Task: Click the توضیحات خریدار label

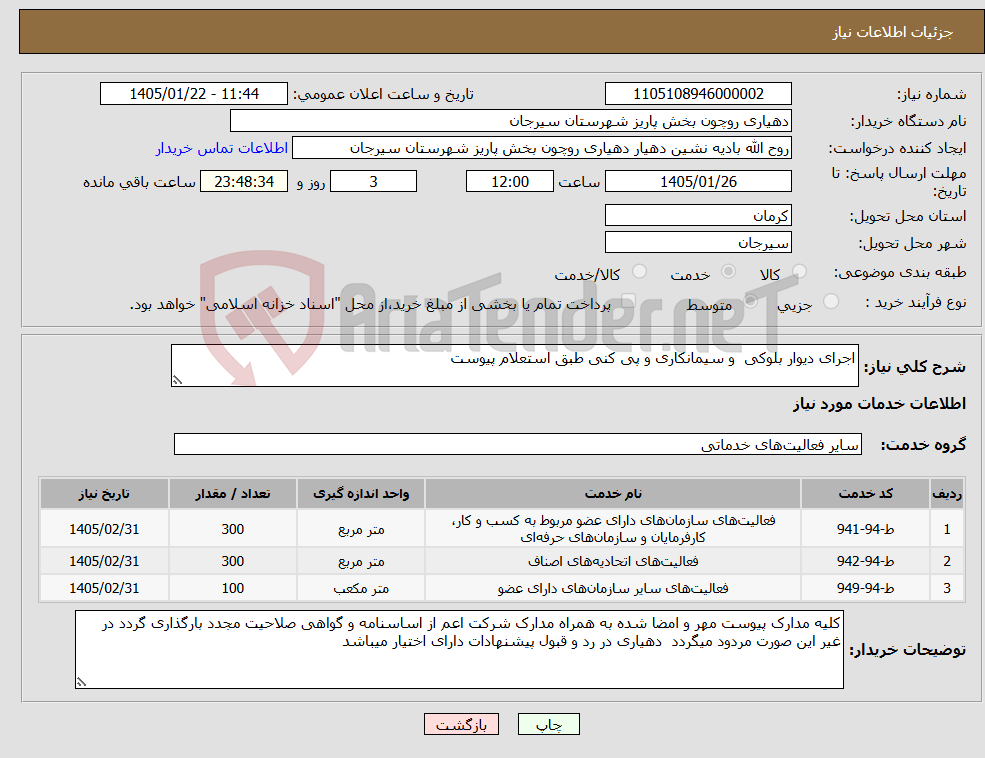Action: click(x=907, y=650)
